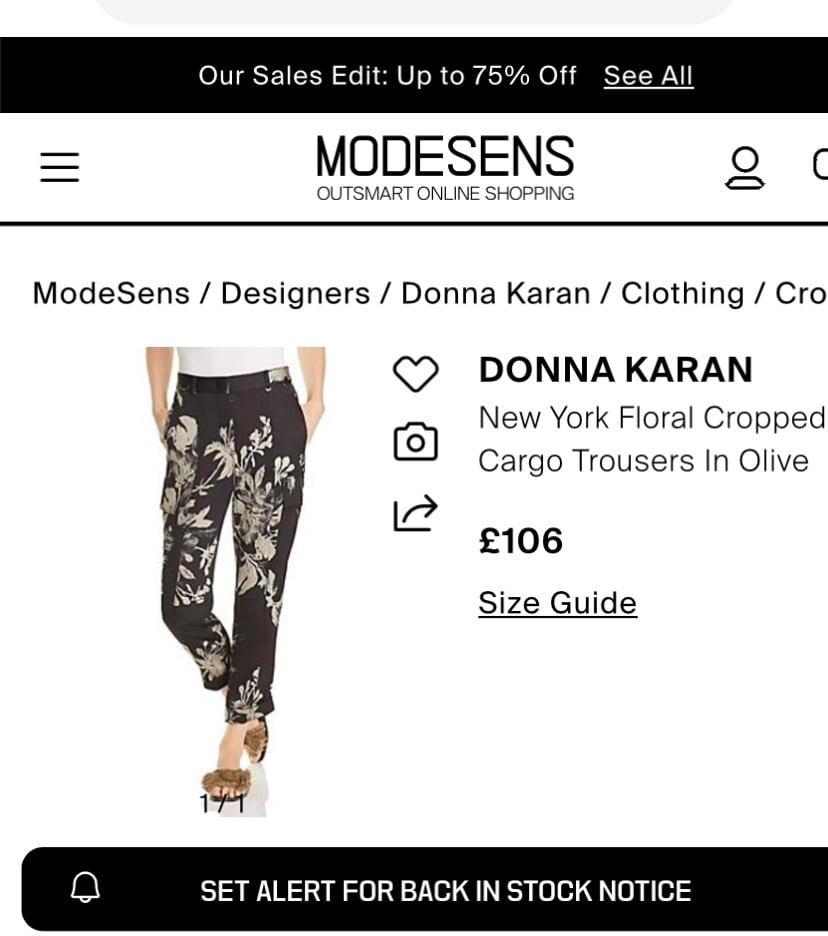Open the Size Guide link
The image size is (828, 936).
coord(558,603)
